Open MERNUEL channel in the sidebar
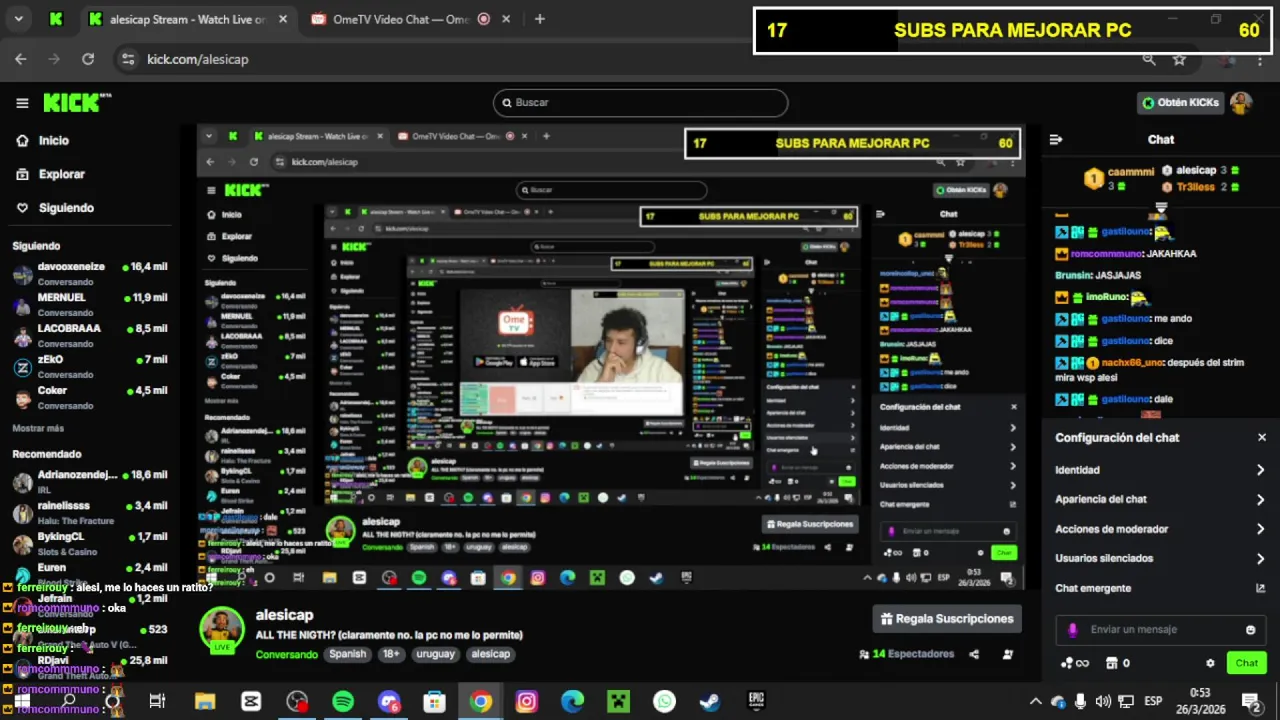The image size is (1280, 720). point(90,305)
